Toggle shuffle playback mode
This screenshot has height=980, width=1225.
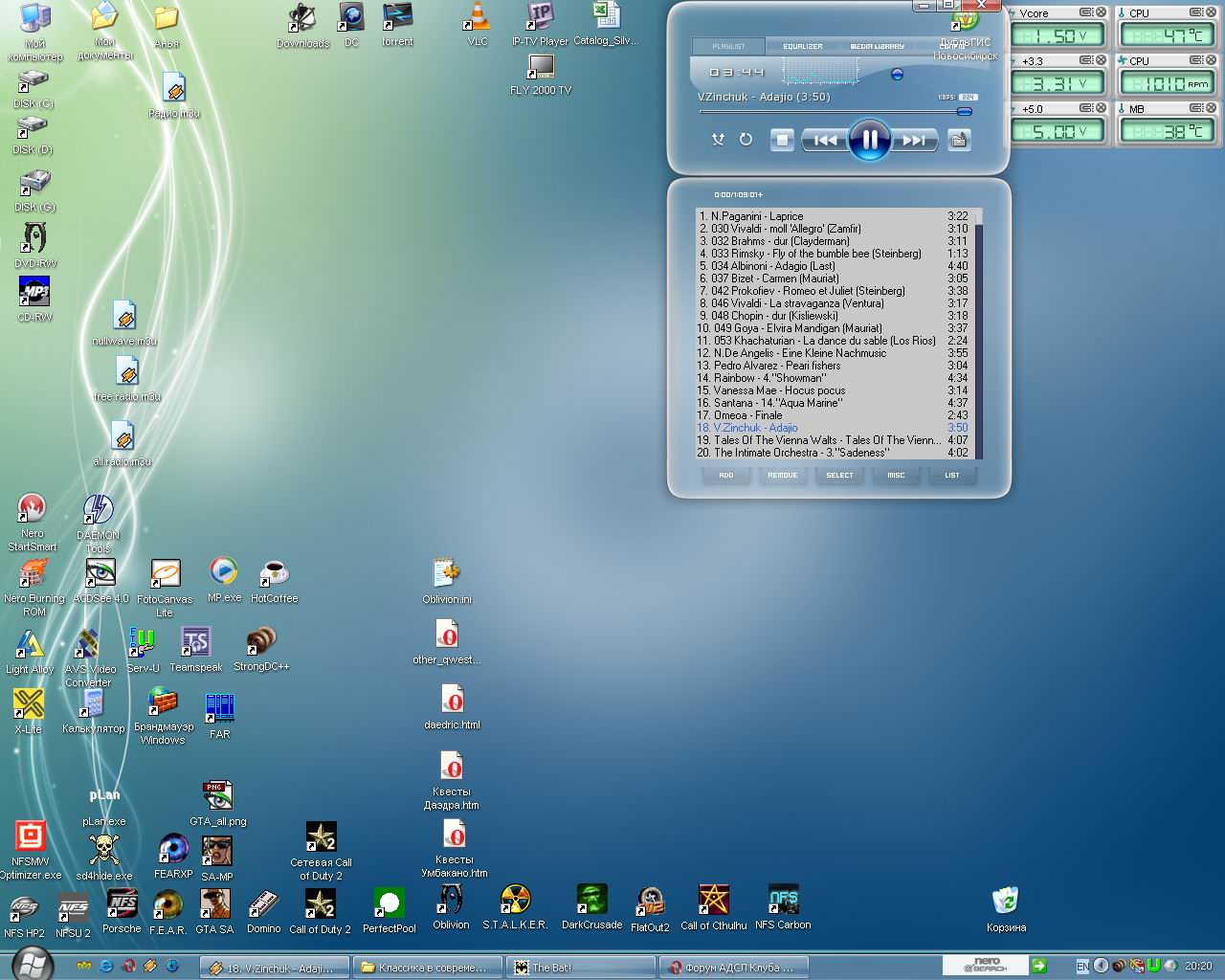click(718, 140)
